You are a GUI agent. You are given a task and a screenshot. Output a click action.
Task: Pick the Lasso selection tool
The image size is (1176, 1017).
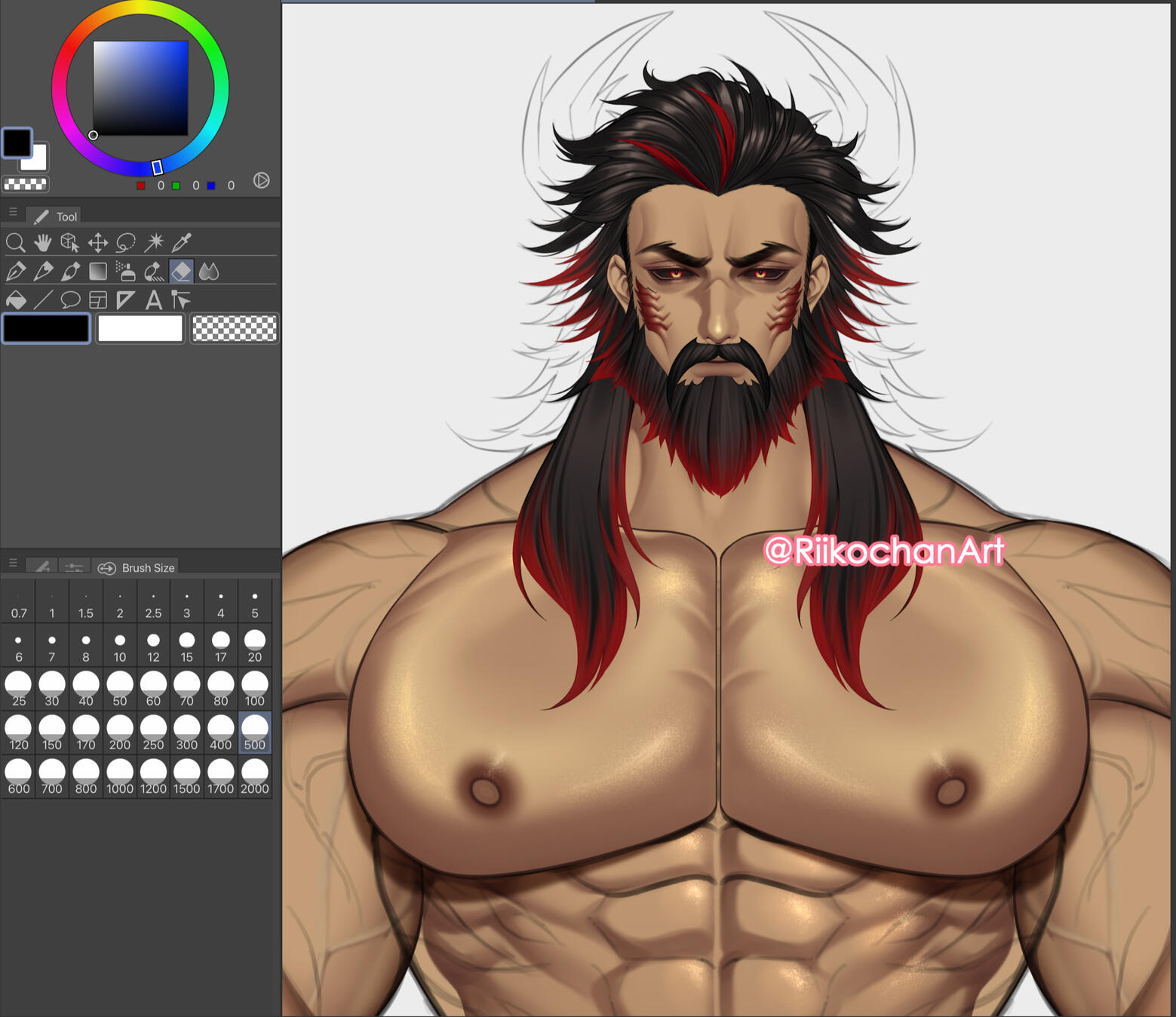(126, 242)
